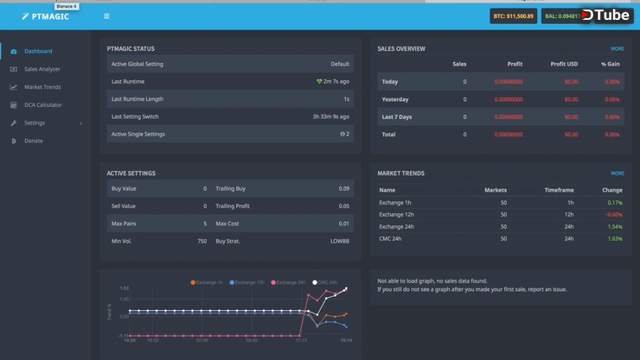Click MORE link in Market Trends
640x360 pixels.
[x=617, y=173]
